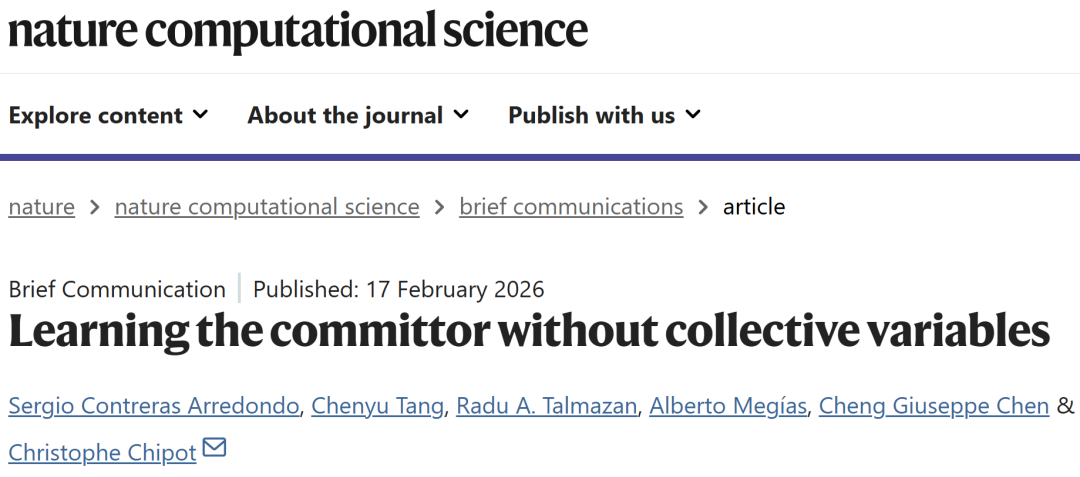Open corresponding author Christophe Chipot
Image resolution: width=1080 pixels, height=477 pixels.
(x=103, y=453)
